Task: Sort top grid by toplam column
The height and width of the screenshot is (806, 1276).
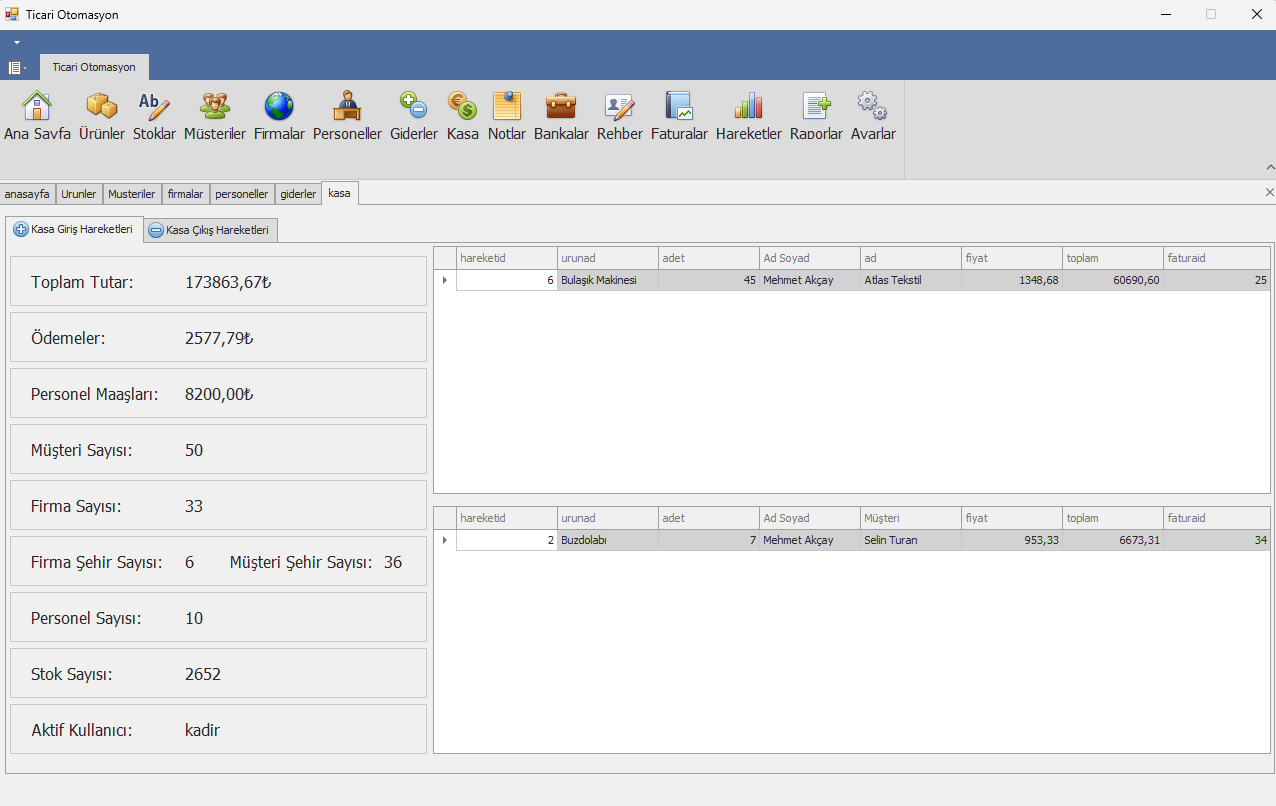Action: 1113,258
